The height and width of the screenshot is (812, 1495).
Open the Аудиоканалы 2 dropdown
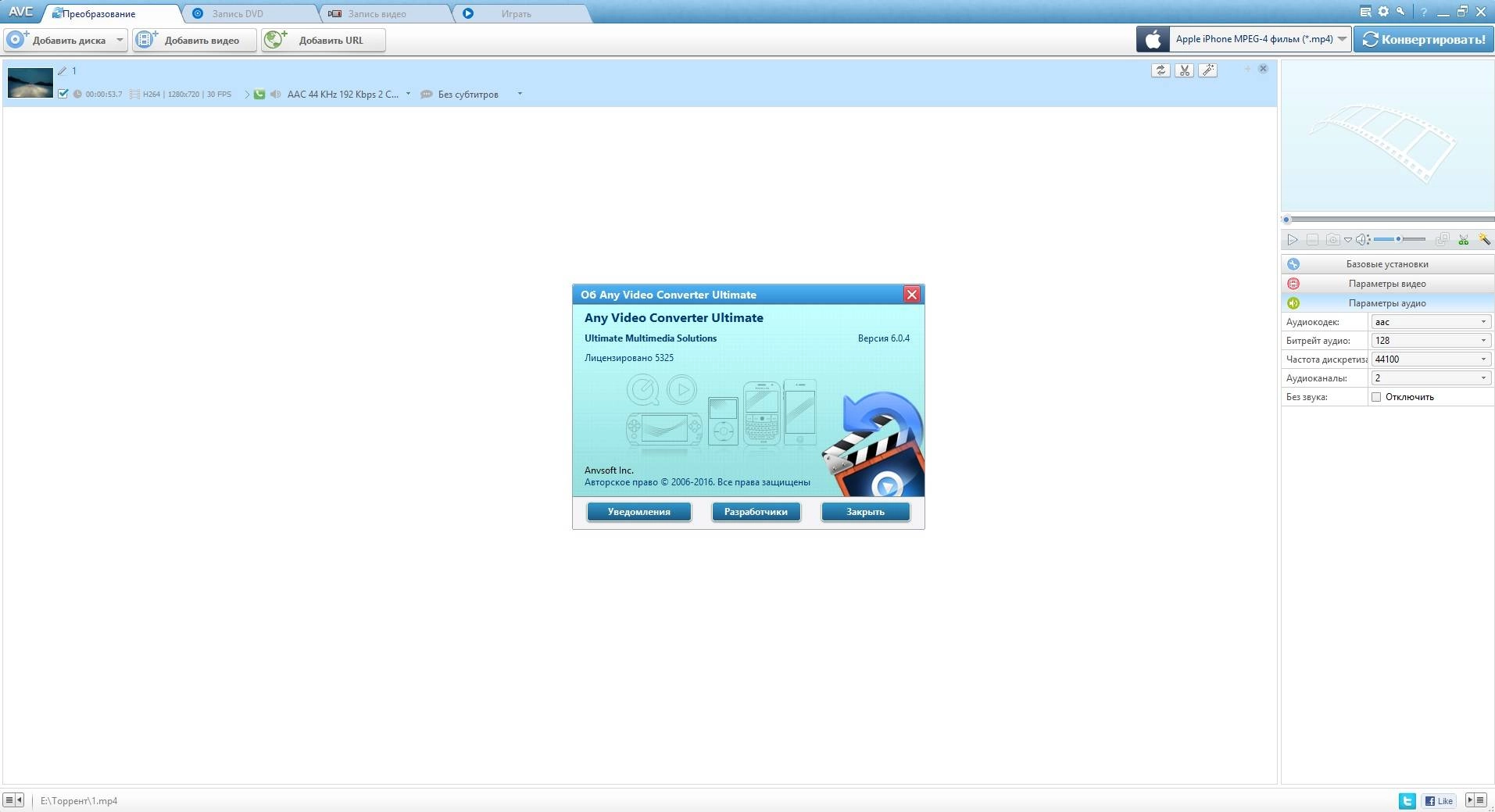[x=1431, y=378]
